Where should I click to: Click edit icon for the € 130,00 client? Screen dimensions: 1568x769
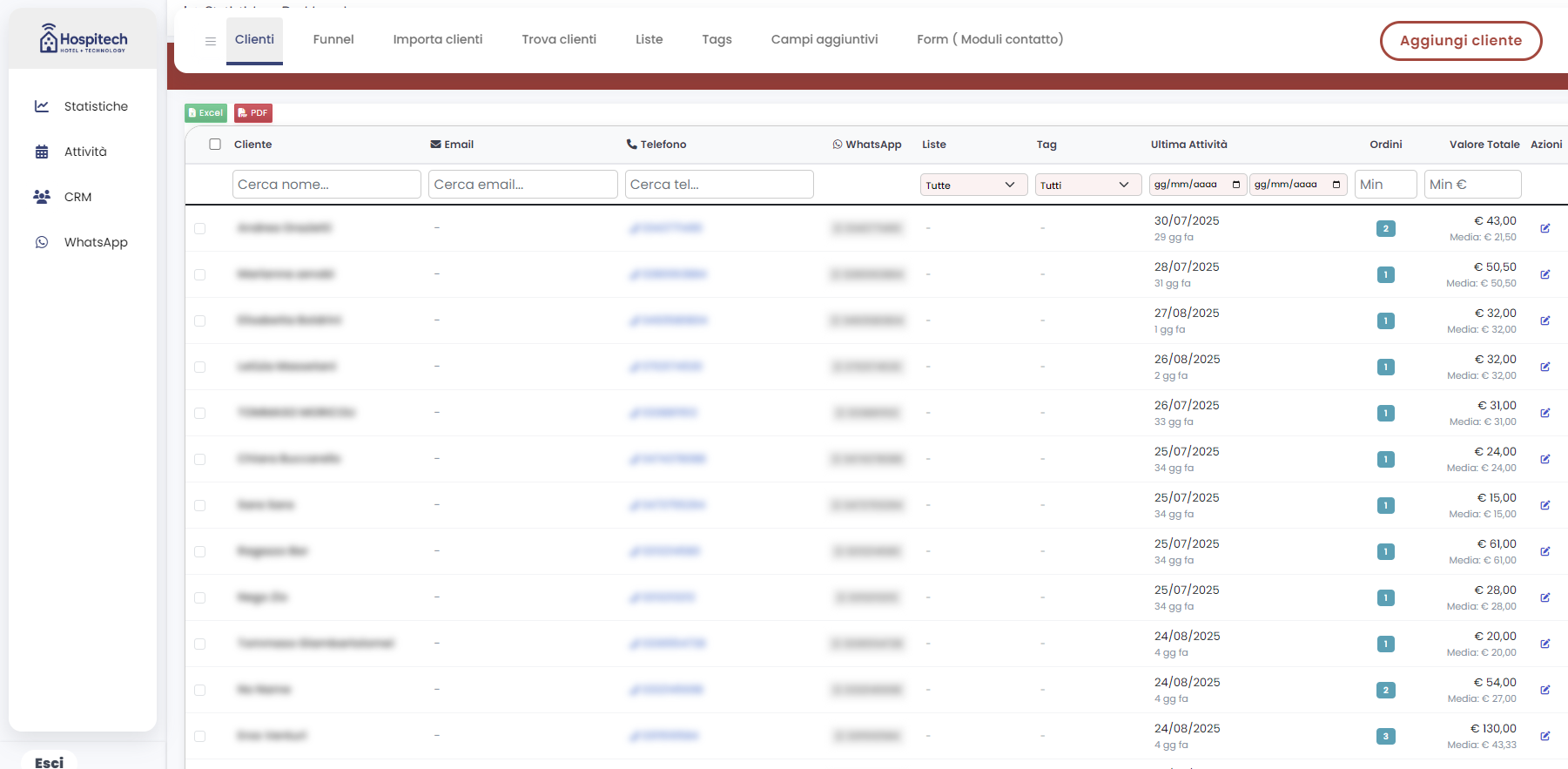tap(1544, 736)
